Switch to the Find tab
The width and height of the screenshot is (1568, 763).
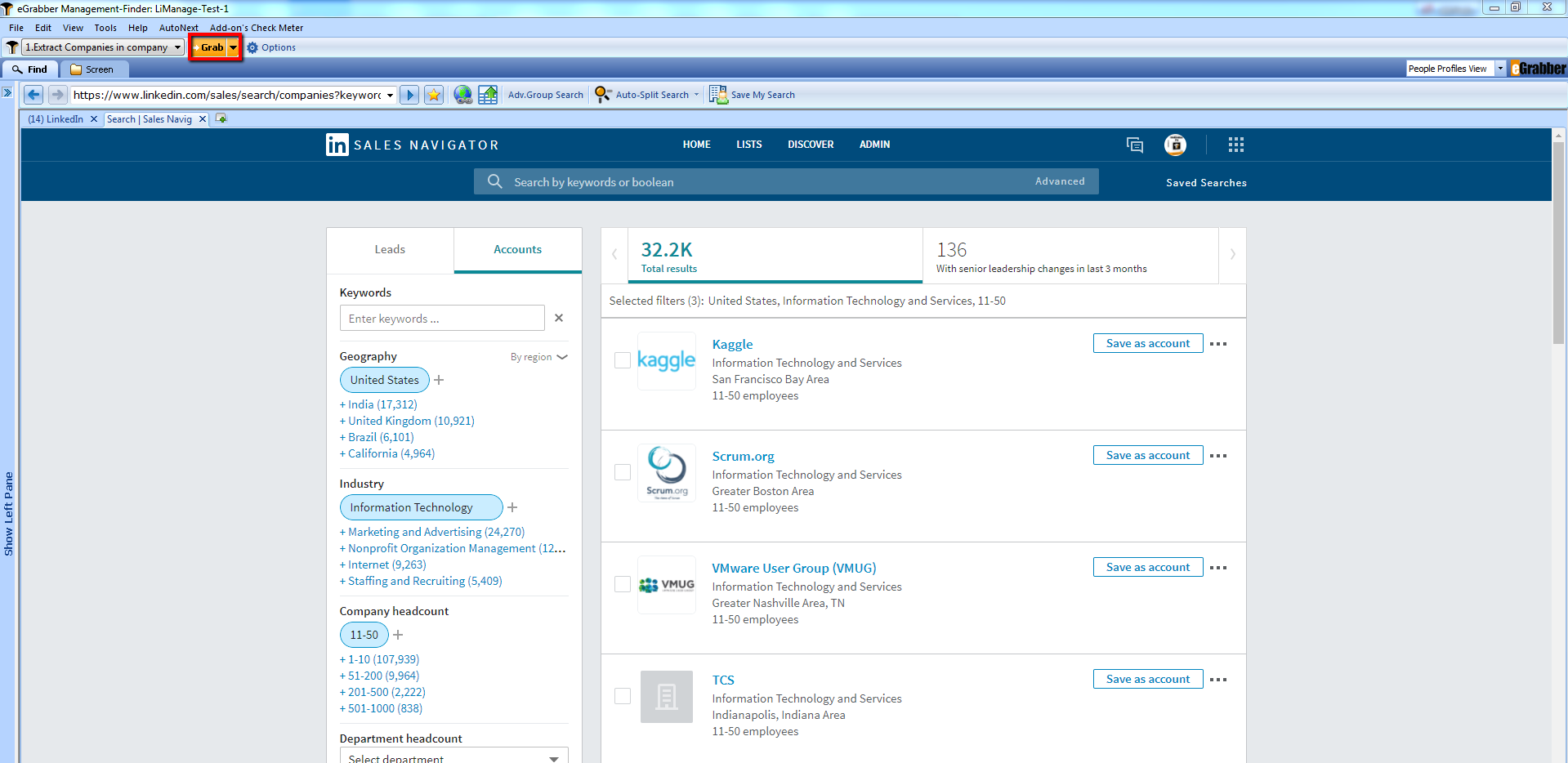pyautogui.click(x=31, y=69)
